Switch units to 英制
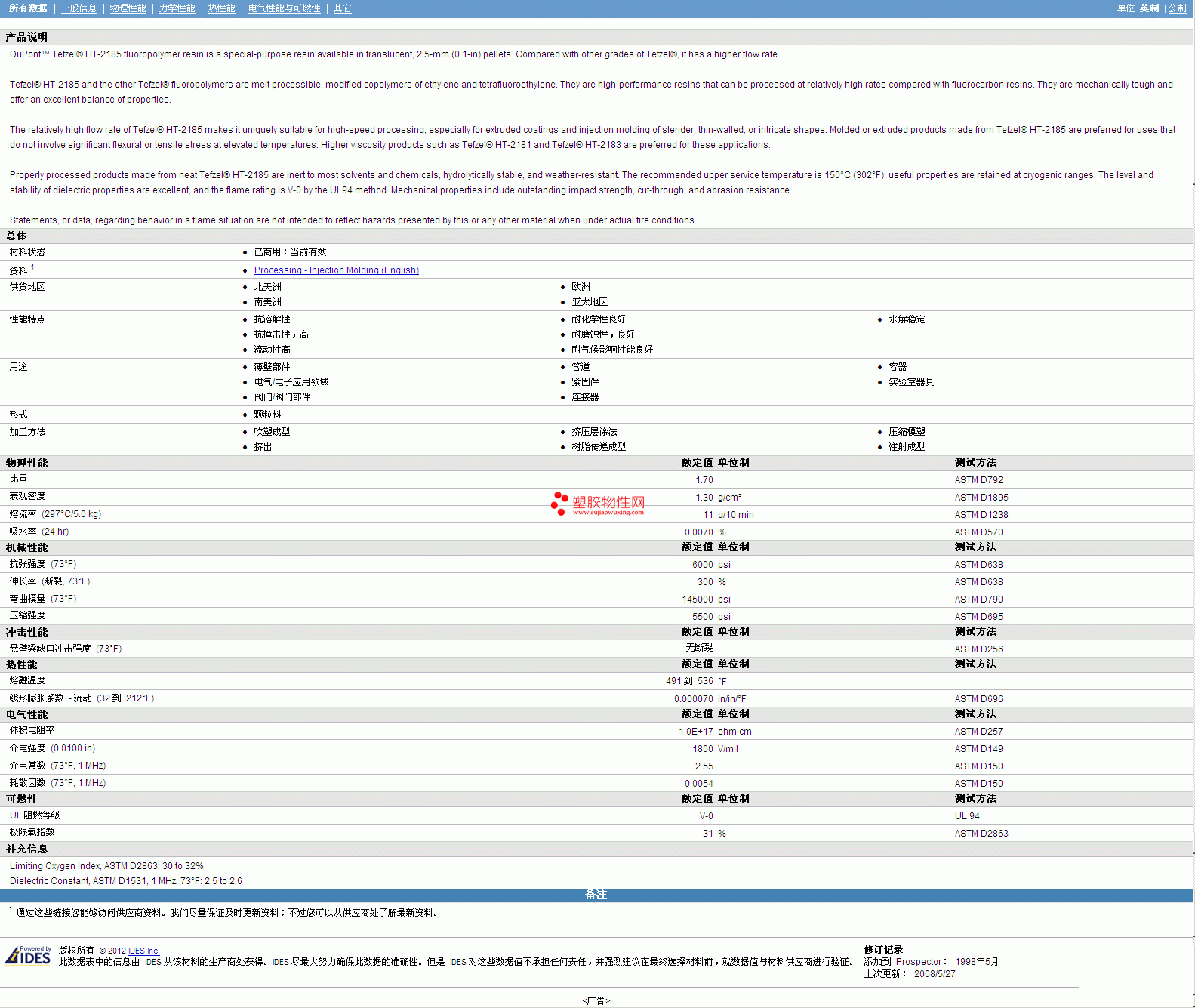 pyautogui.click(x=1150, y=8)
